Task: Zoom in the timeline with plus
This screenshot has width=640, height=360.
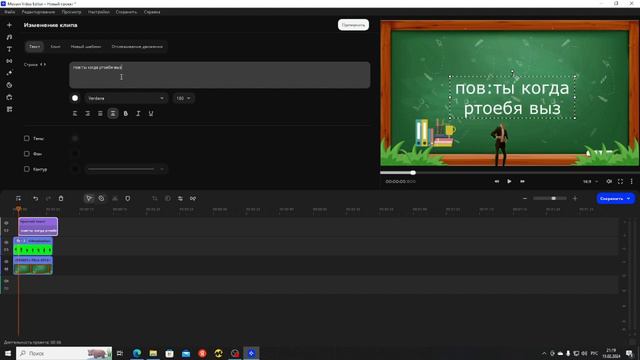Action: 575,198
